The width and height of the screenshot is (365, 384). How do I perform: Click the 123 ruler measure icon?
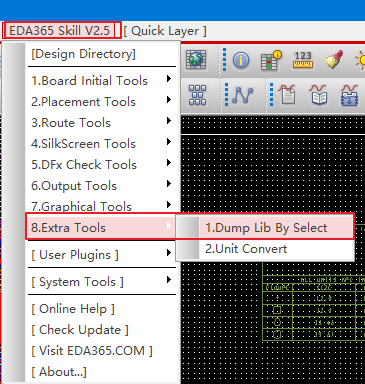tap(303, 60)
